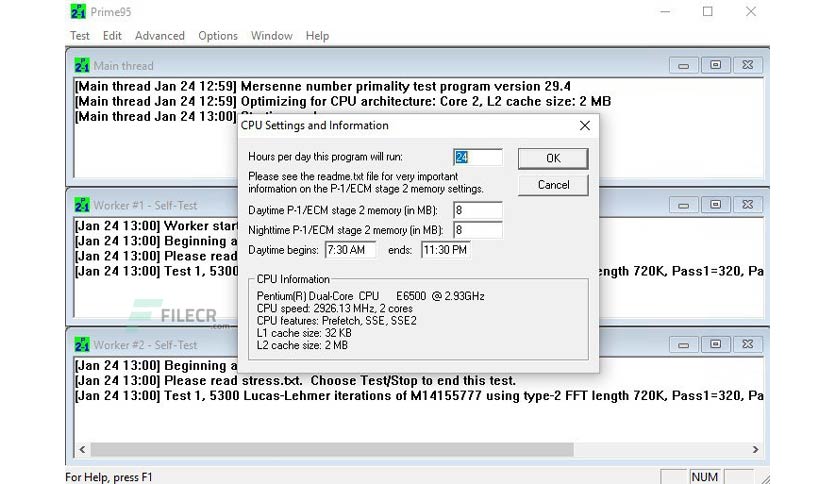Screen dimensions: 836x484
Task: Click the Worker #1 - Self-Test title
Action: [x=145, y=205]
